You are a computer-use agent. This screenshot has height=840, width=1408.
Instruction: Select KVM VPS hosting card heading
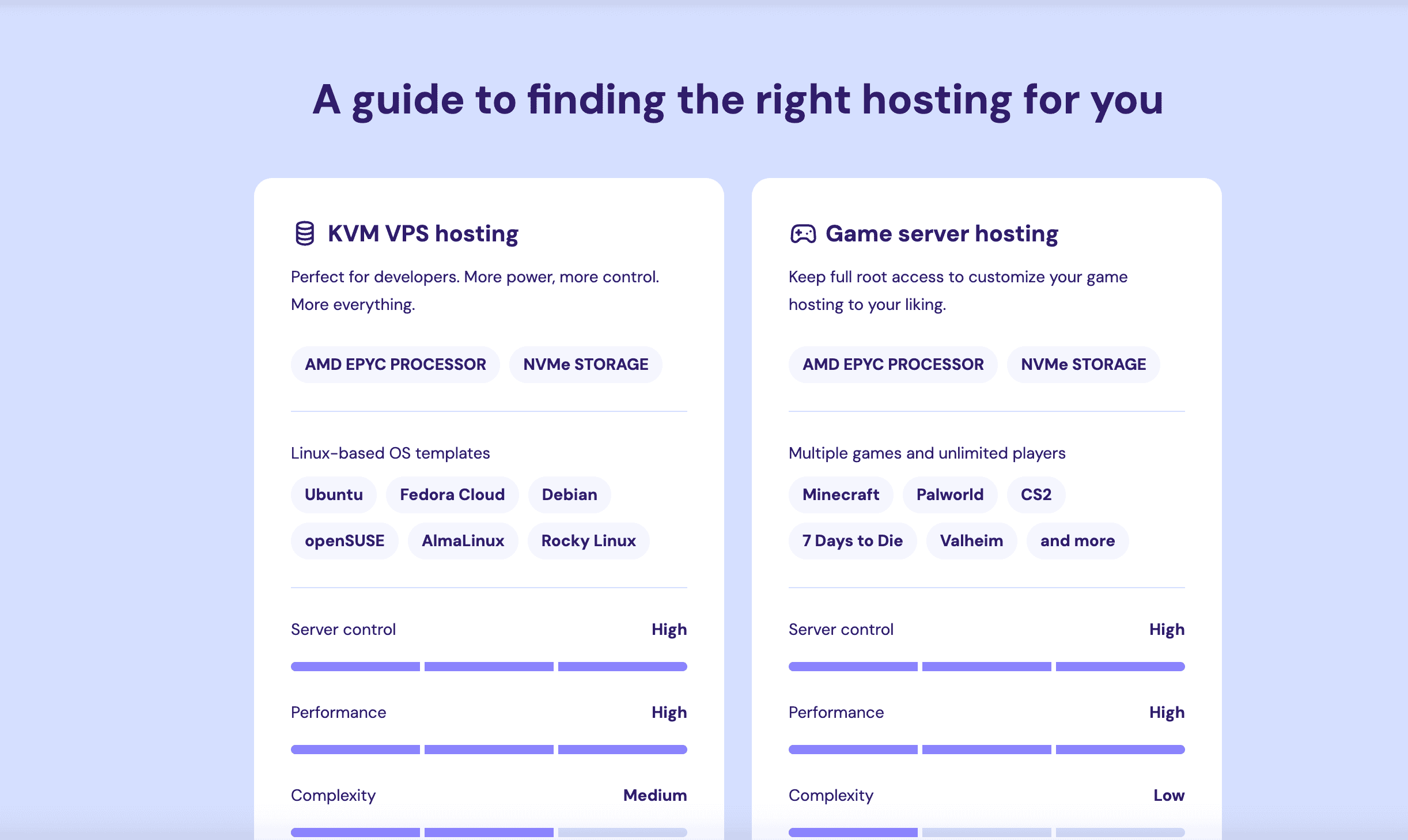421,233
